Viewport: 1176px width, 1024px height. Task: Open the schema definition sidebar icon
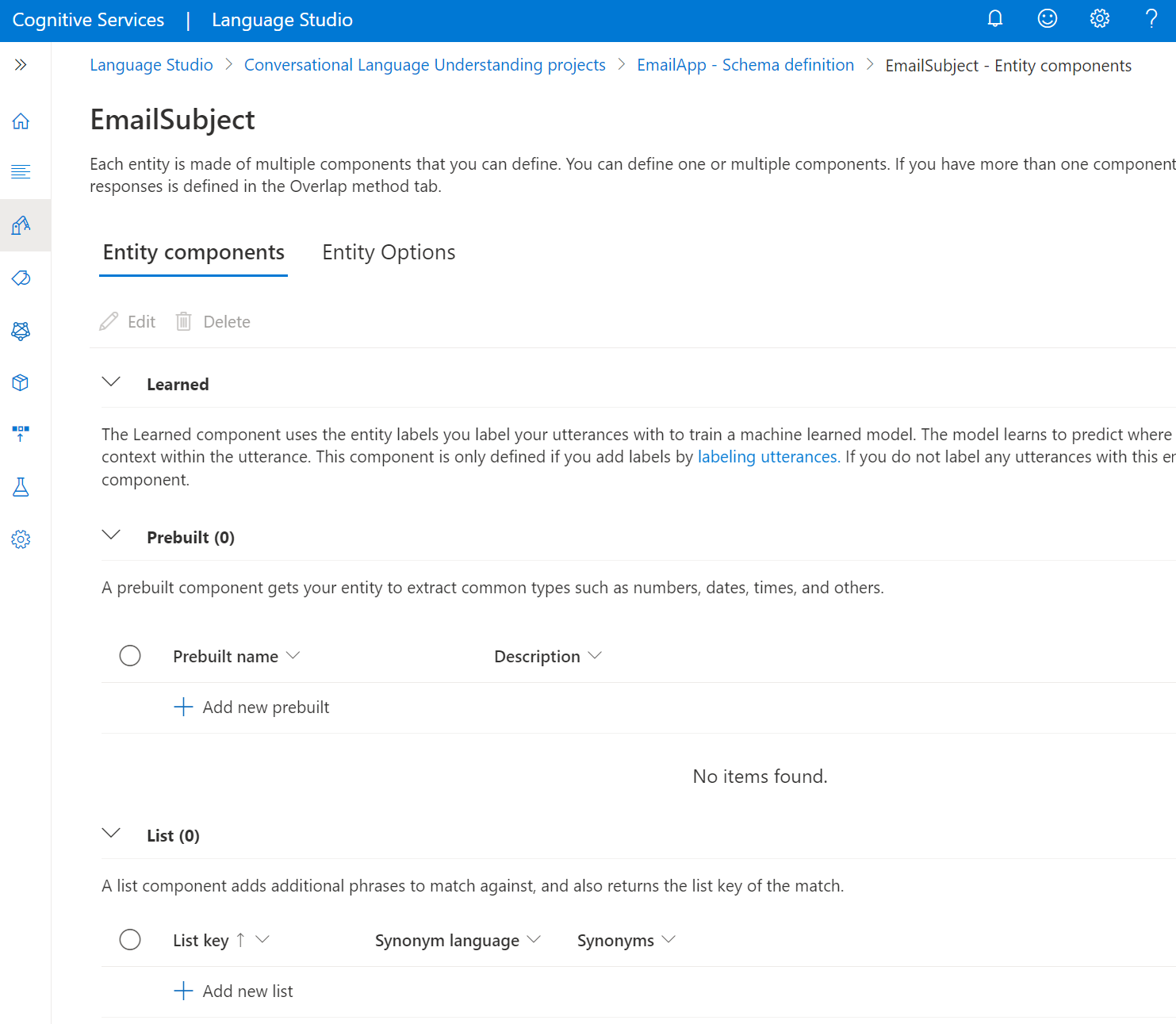(21, 225)
